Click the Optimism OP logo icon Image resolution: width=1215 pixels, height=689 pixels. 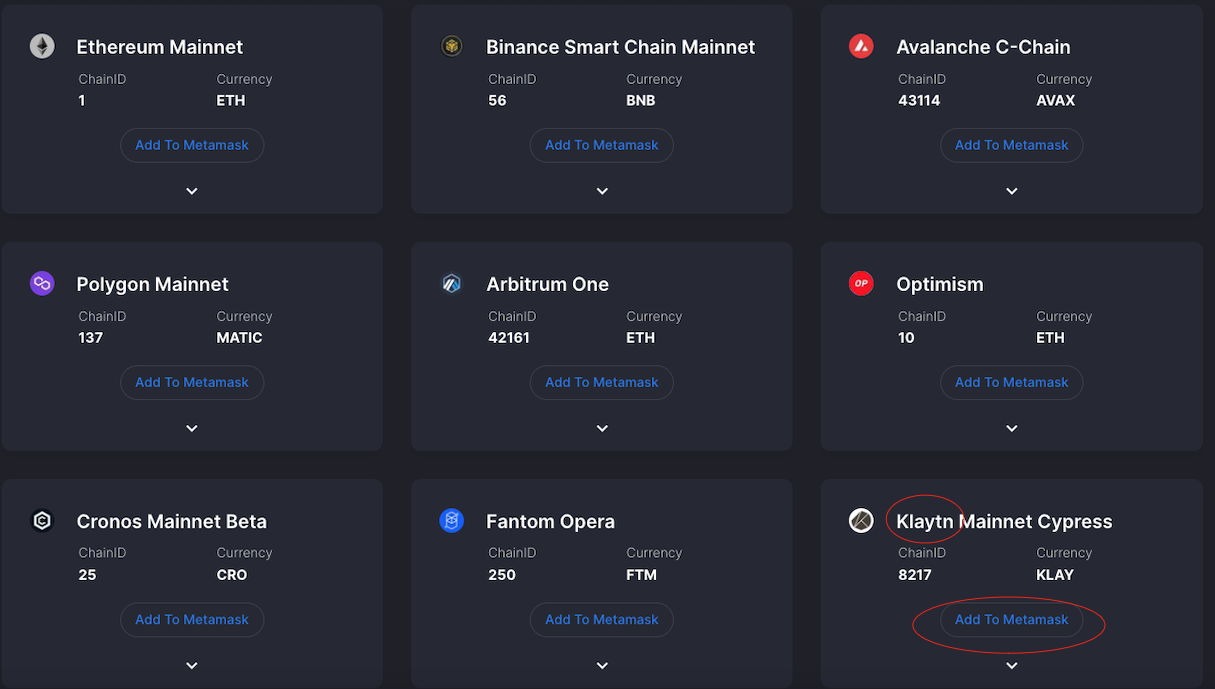click(x=861, y=283)
